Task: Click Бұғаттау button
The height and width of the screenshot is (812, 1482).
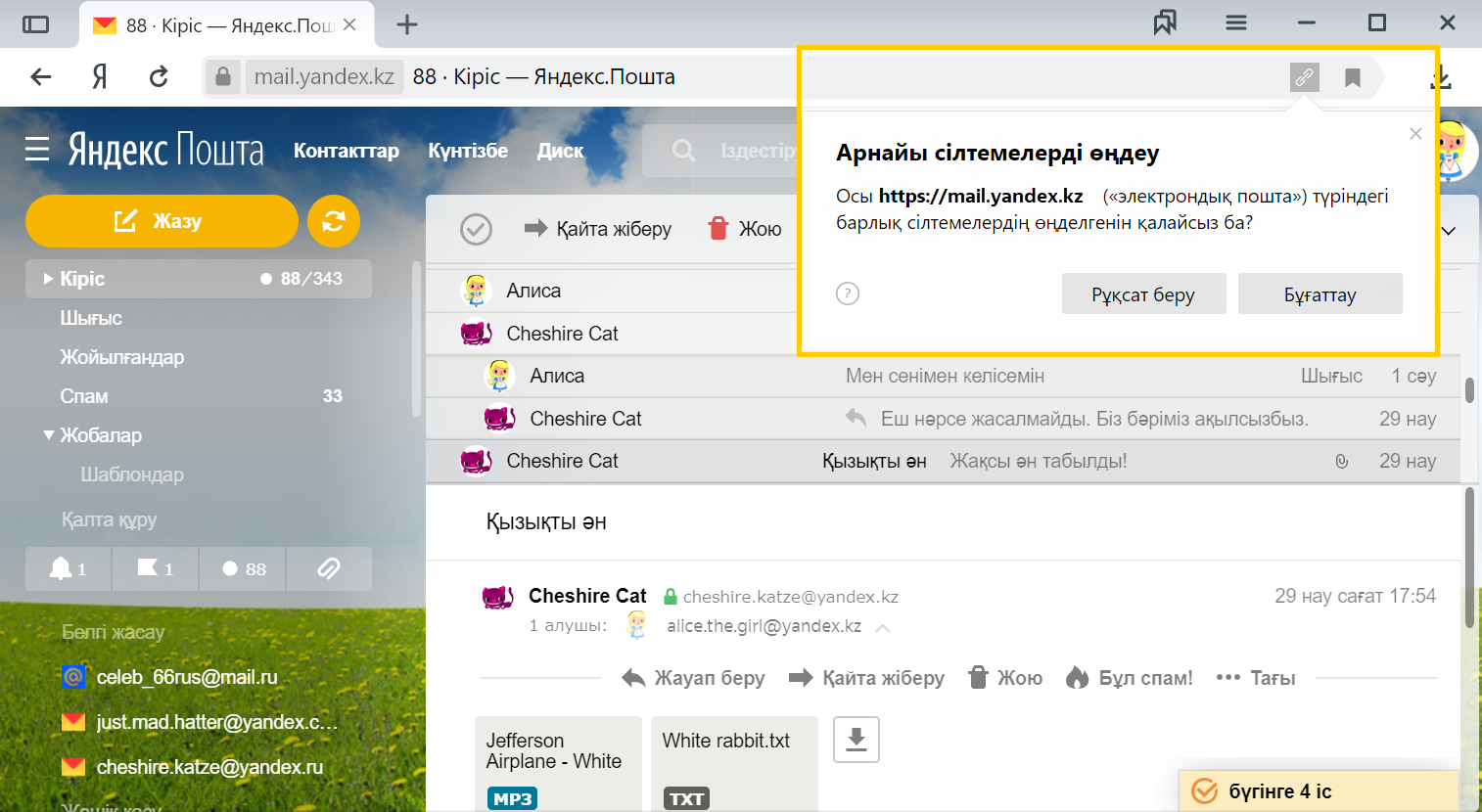Action: [x=1320, y=293]
